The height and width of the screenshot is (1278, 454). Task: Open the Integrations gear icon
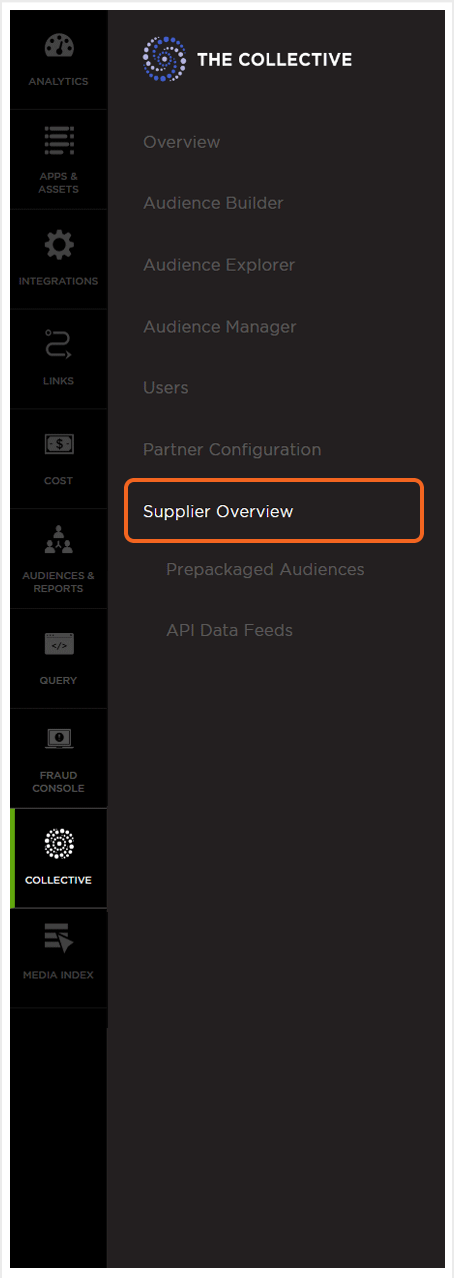[x=59, y=244]
